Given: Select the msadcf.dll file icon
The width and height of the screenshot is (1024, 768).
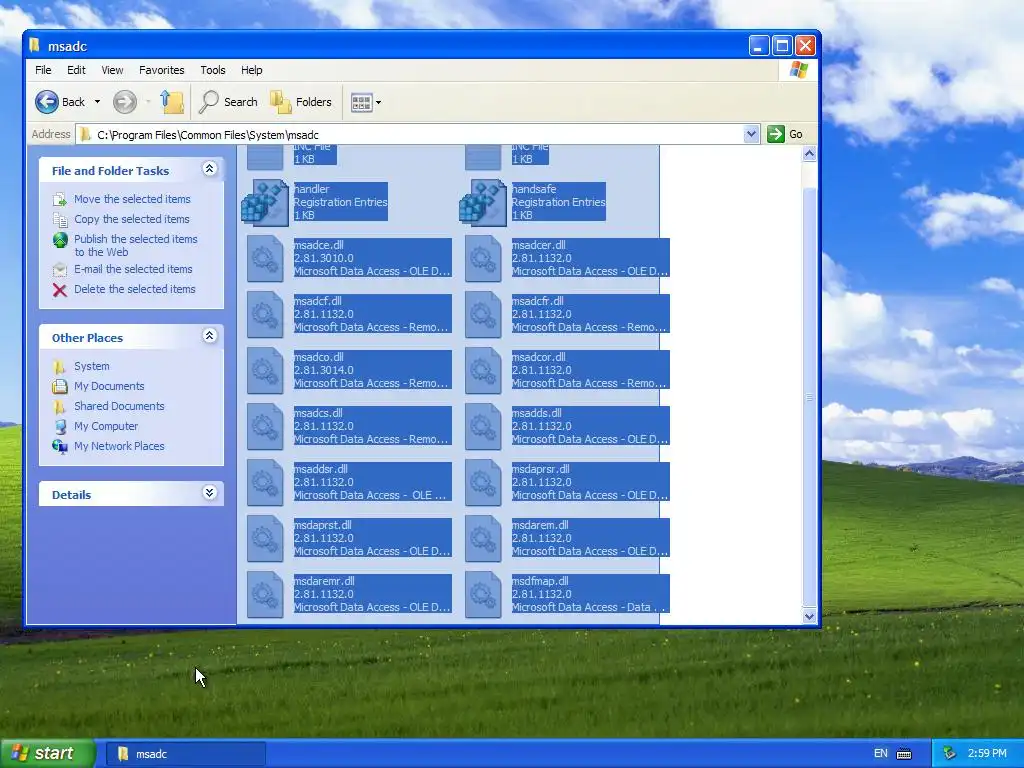Looking at the screenshot, I should pyautogui.click(x=264, y=315).
